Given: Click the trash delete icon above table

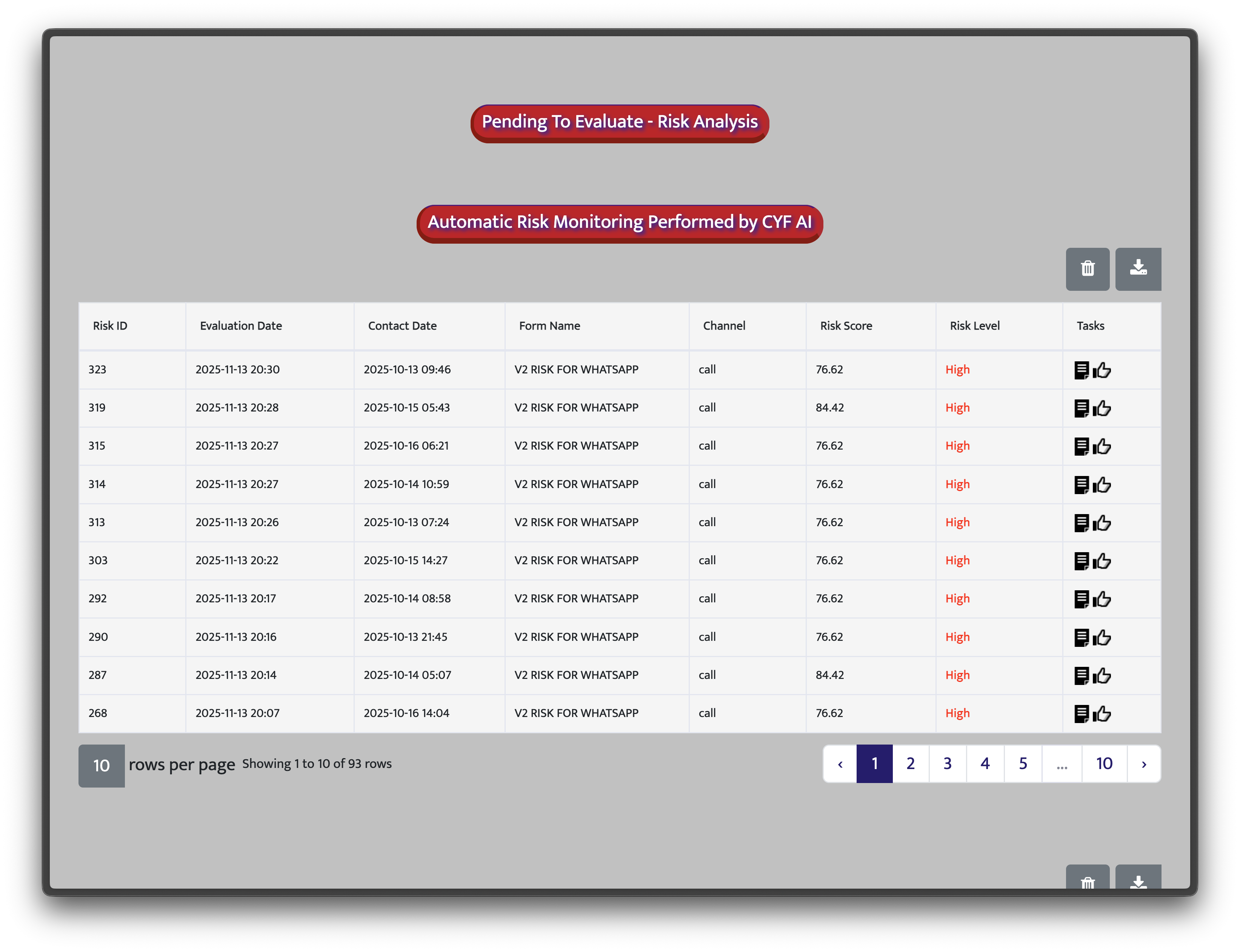Looking at the screenshot, I should (x=1087, y=269).
